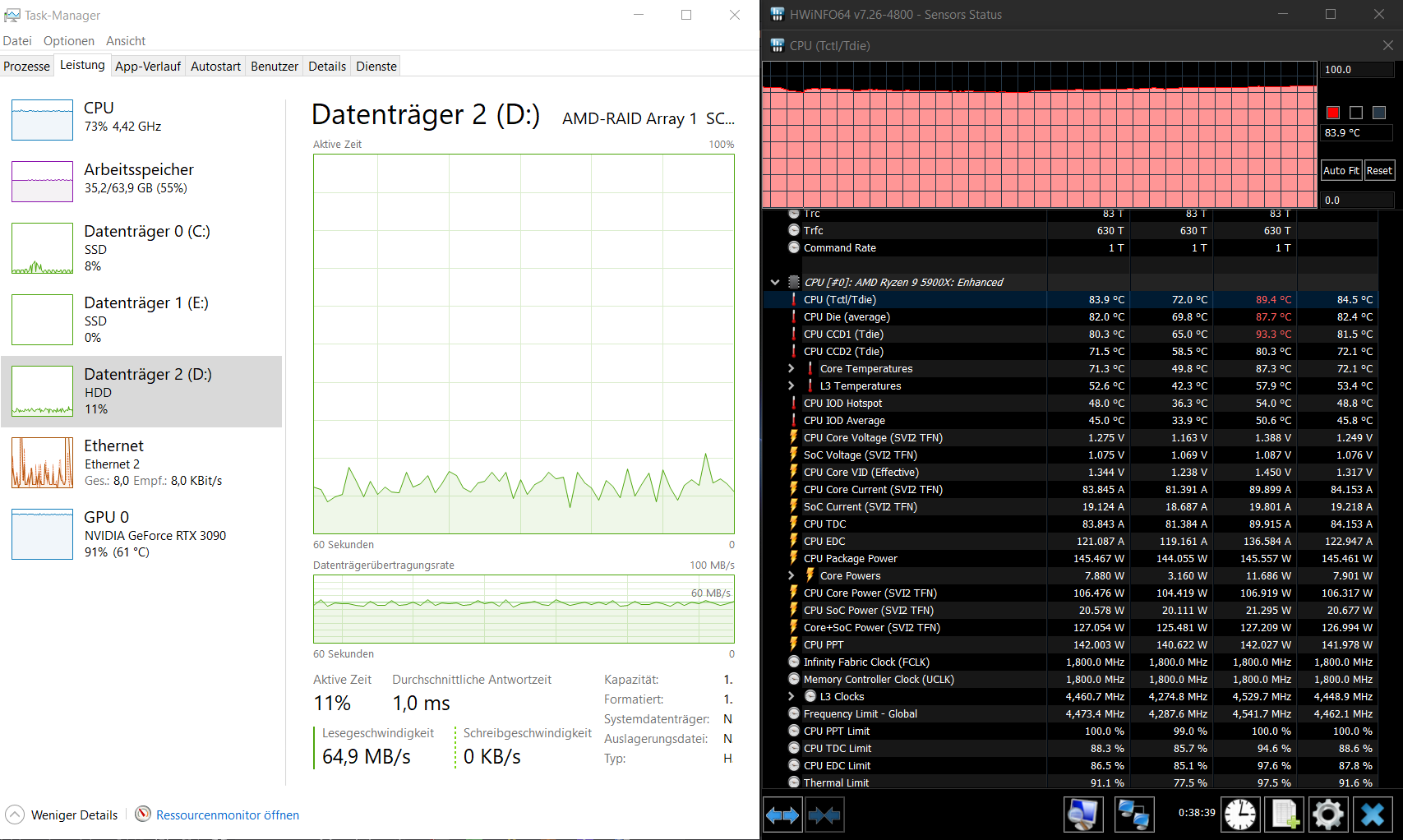Open the Optionen menu
Screen dimensions: 1403x840
click(x=69, y=40)
